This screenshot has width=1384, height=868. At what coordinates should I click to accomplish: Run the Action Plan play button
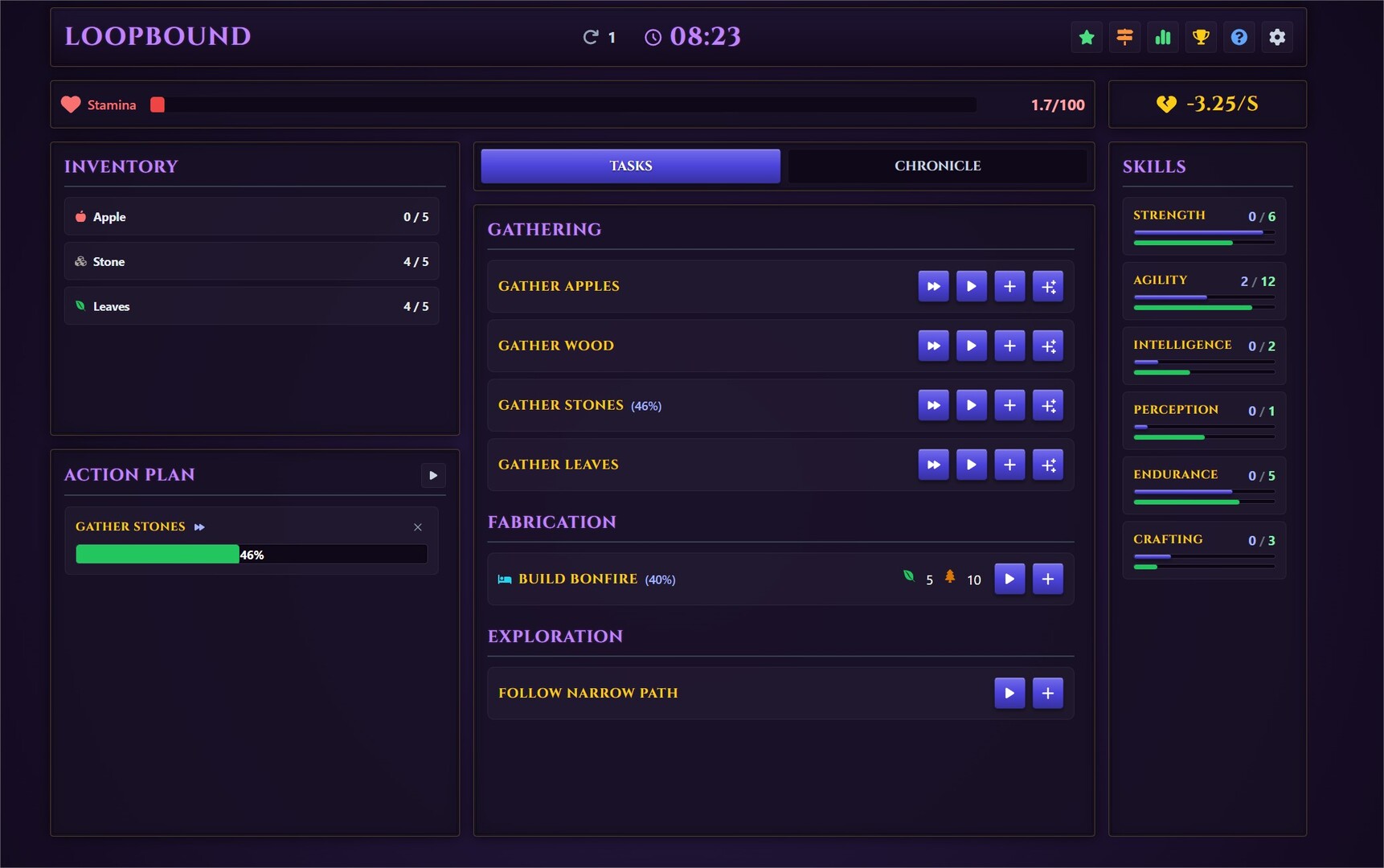[x=433, y=475]
